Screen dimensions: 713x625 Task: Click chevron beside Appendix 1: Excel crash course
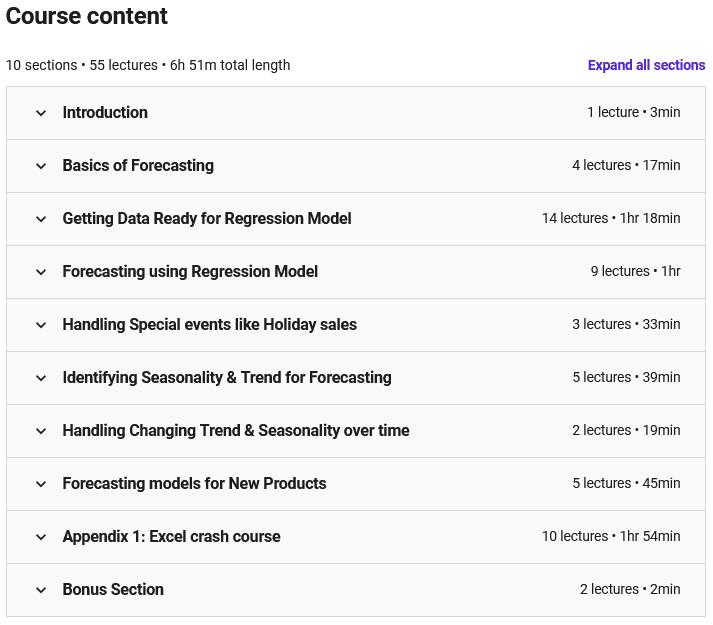tap(41, 537)
